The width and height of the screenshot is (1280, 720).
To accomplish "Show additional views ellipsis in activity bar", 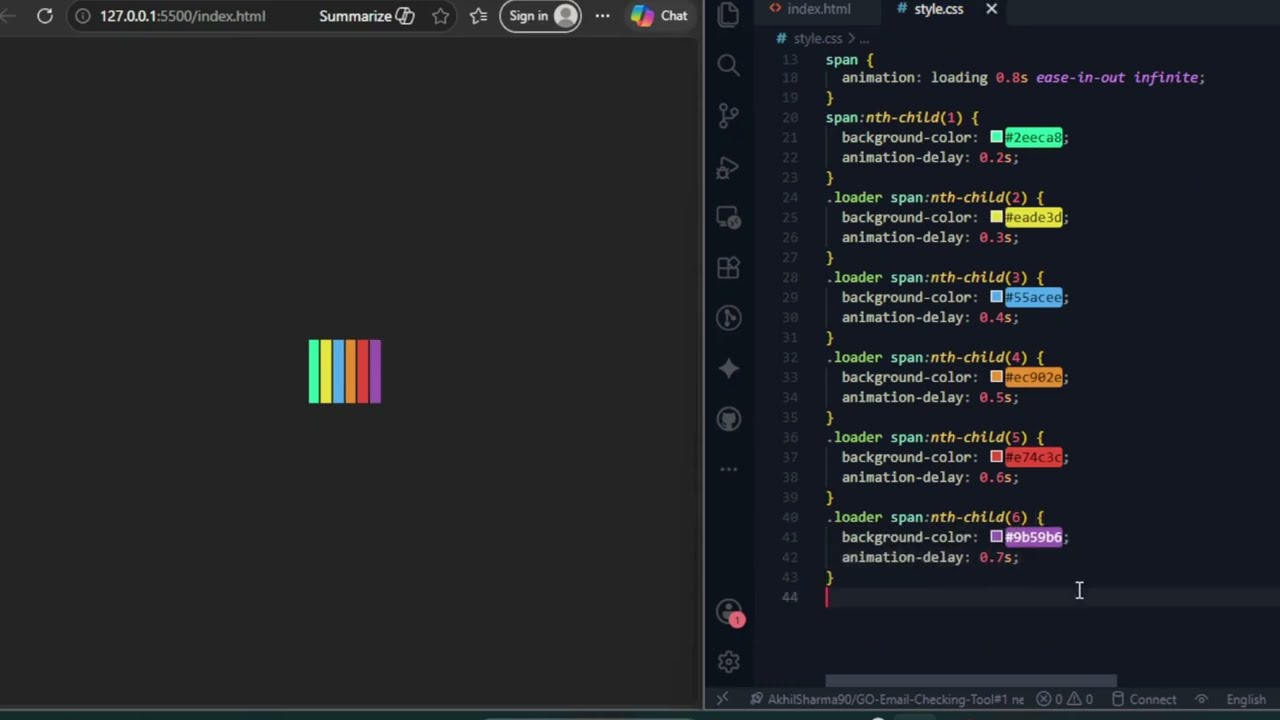I will coord(728,469).
